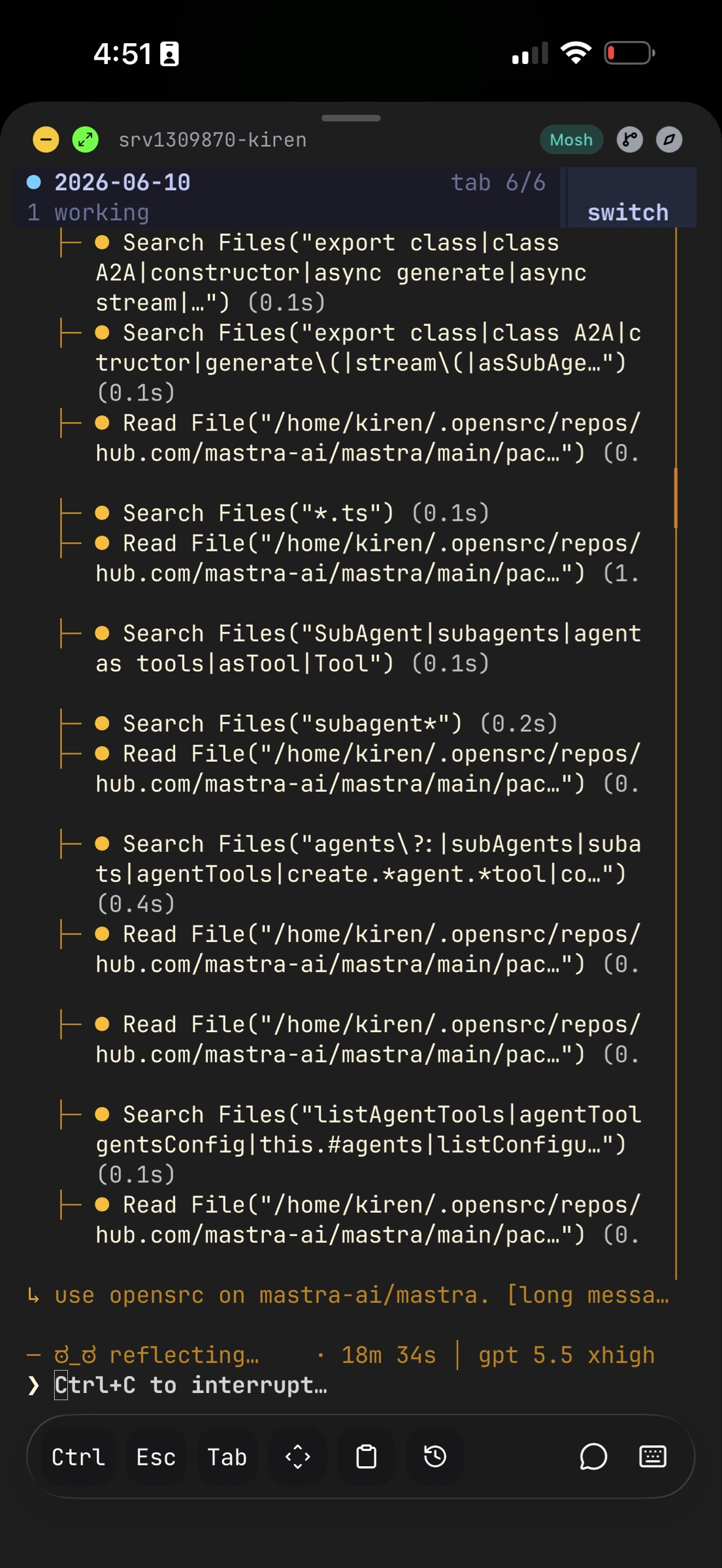The image size is (722, 1568).
Task: Open the git branch icon in header
Action: click(x=630, y=140)
